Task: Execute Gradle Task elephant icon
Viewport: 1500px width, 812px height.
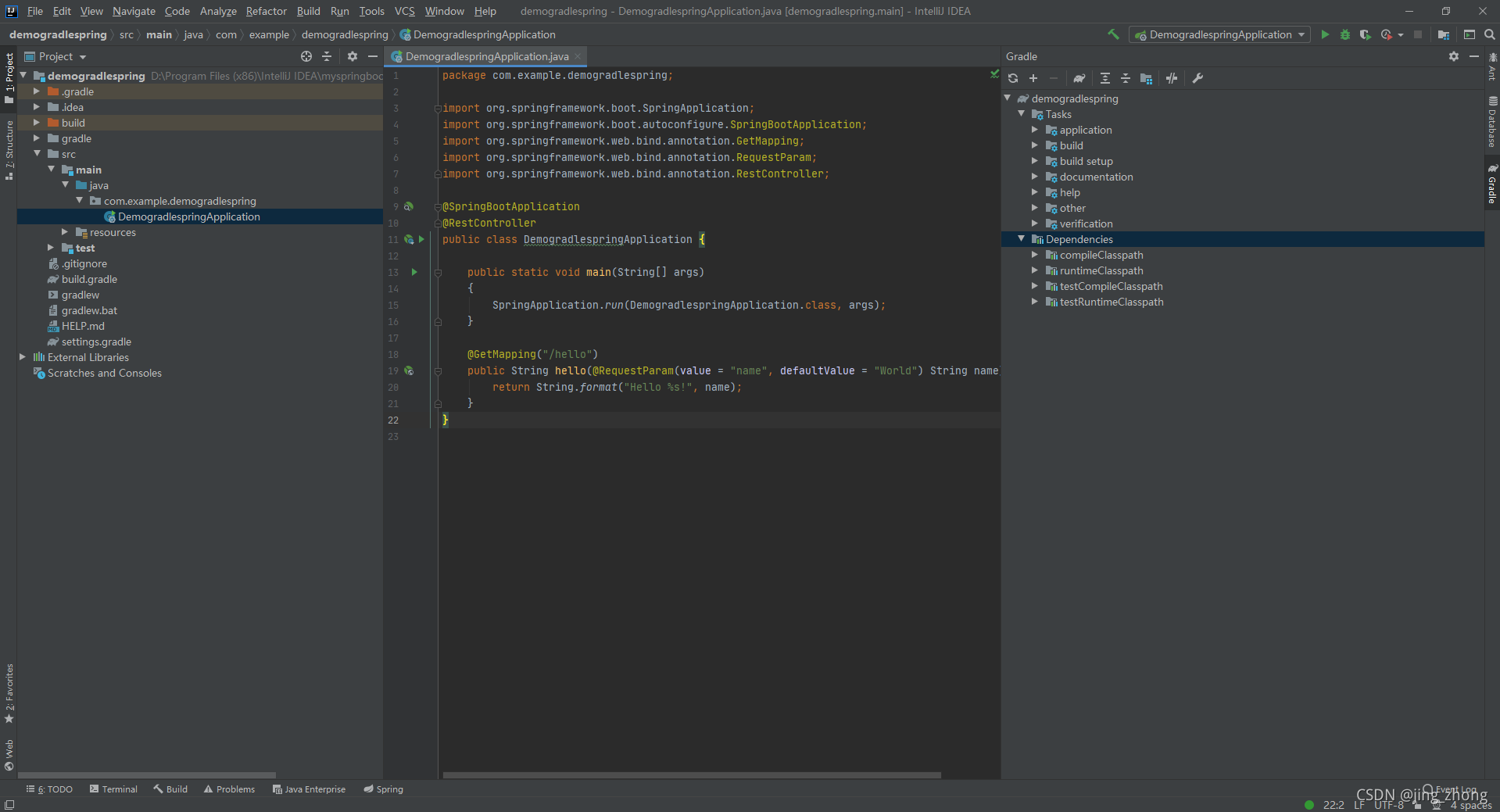Action: 1079,78
